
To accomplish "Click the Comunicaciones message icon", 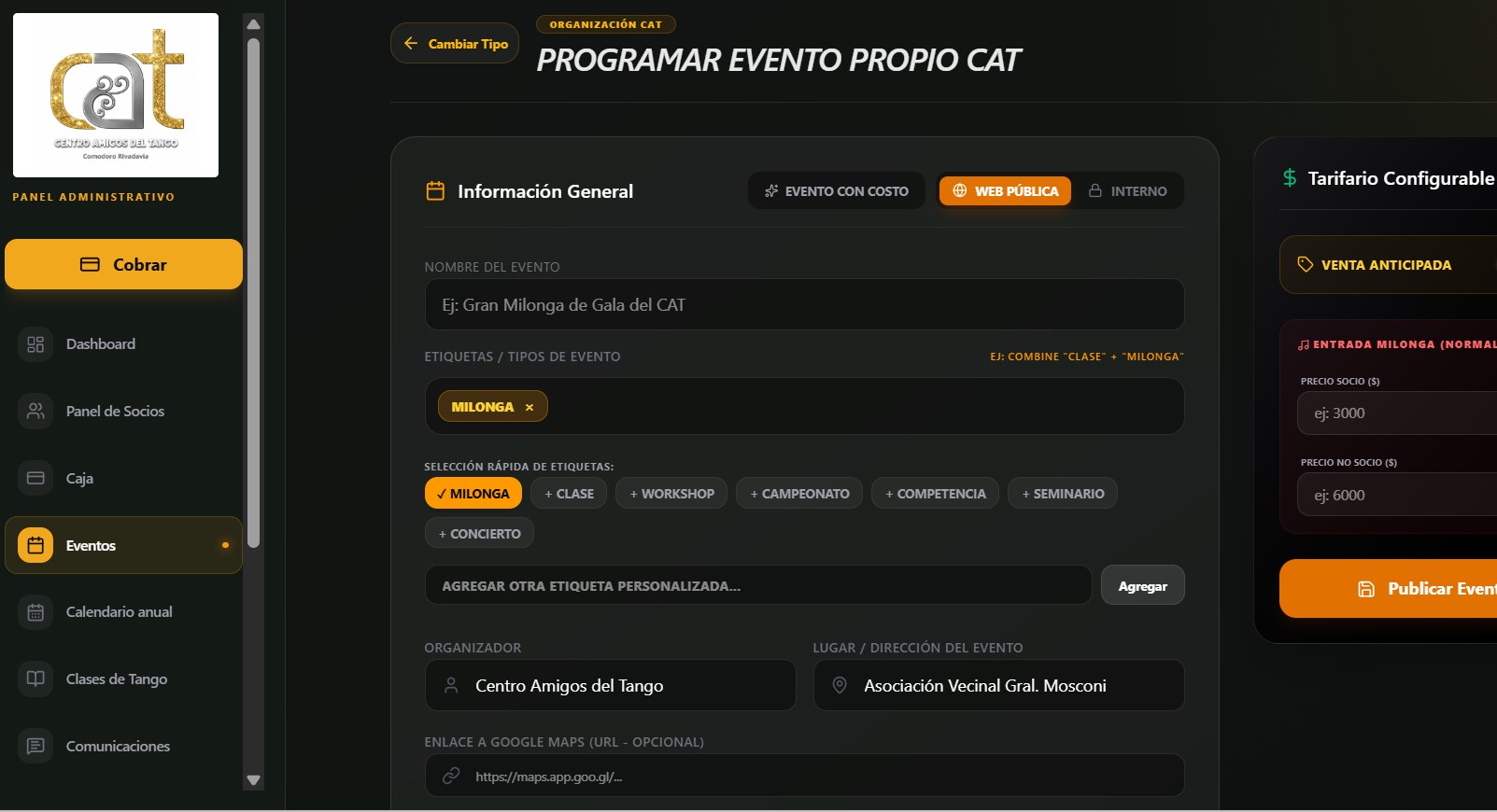I will [35, 746].
